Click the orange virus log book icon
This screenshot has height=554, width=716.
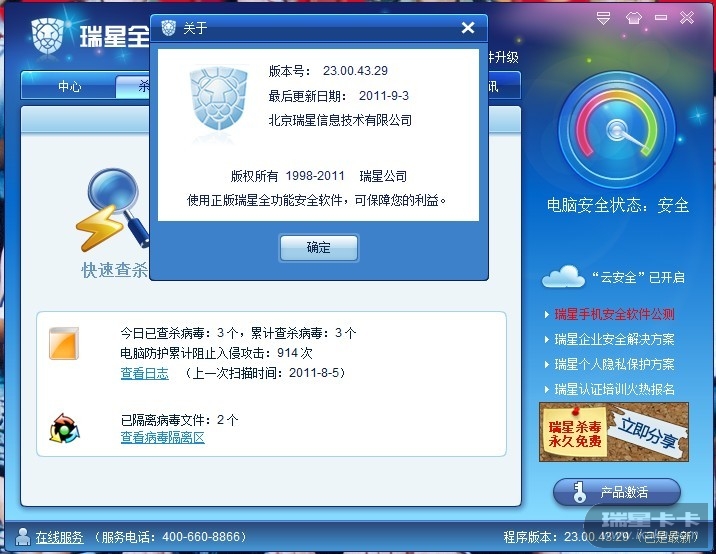[x=64, y=343]
